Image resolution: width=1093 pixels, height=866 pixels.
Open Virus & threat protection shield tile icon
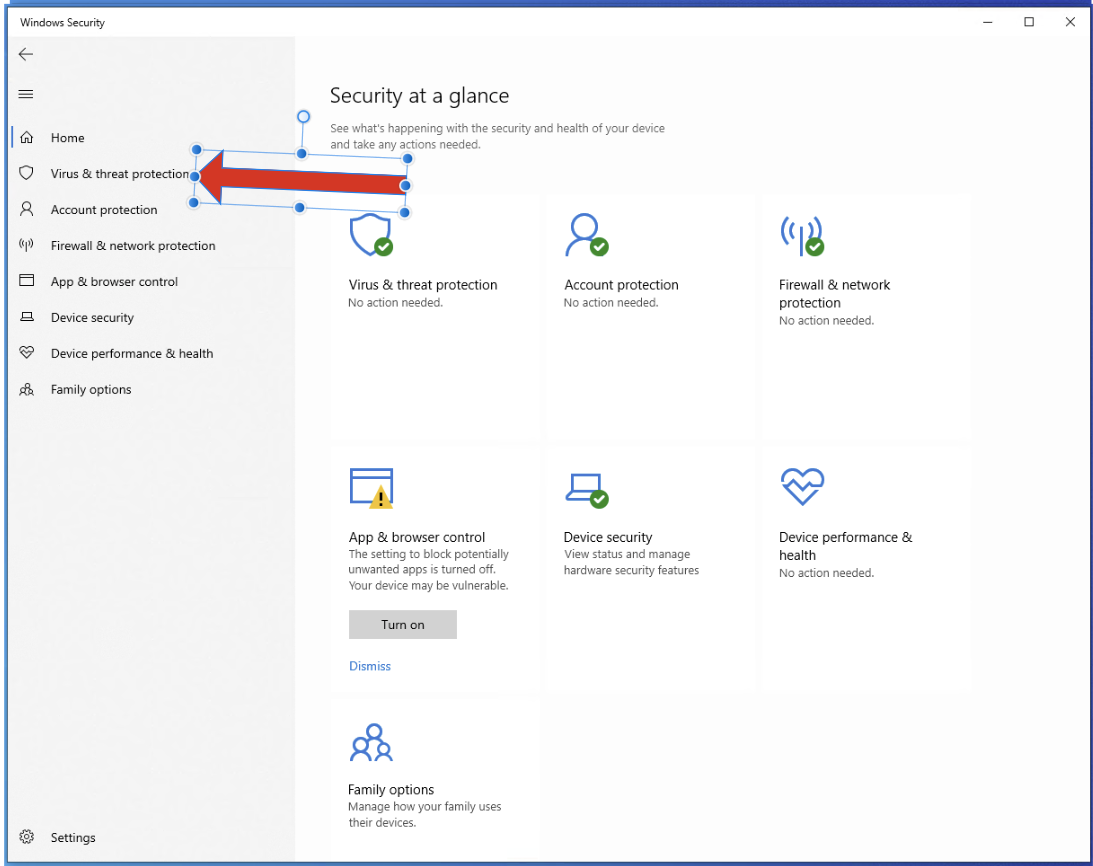371,235
